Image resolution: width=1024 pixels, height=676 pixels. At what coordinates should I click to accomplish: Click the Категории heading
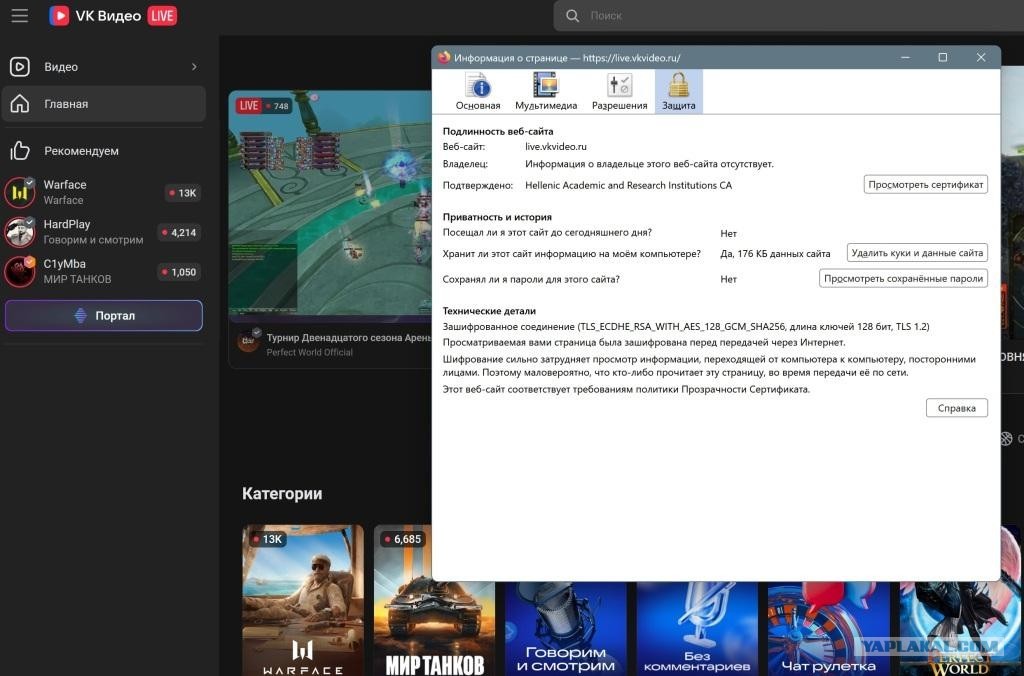click(x=282, y=493)
